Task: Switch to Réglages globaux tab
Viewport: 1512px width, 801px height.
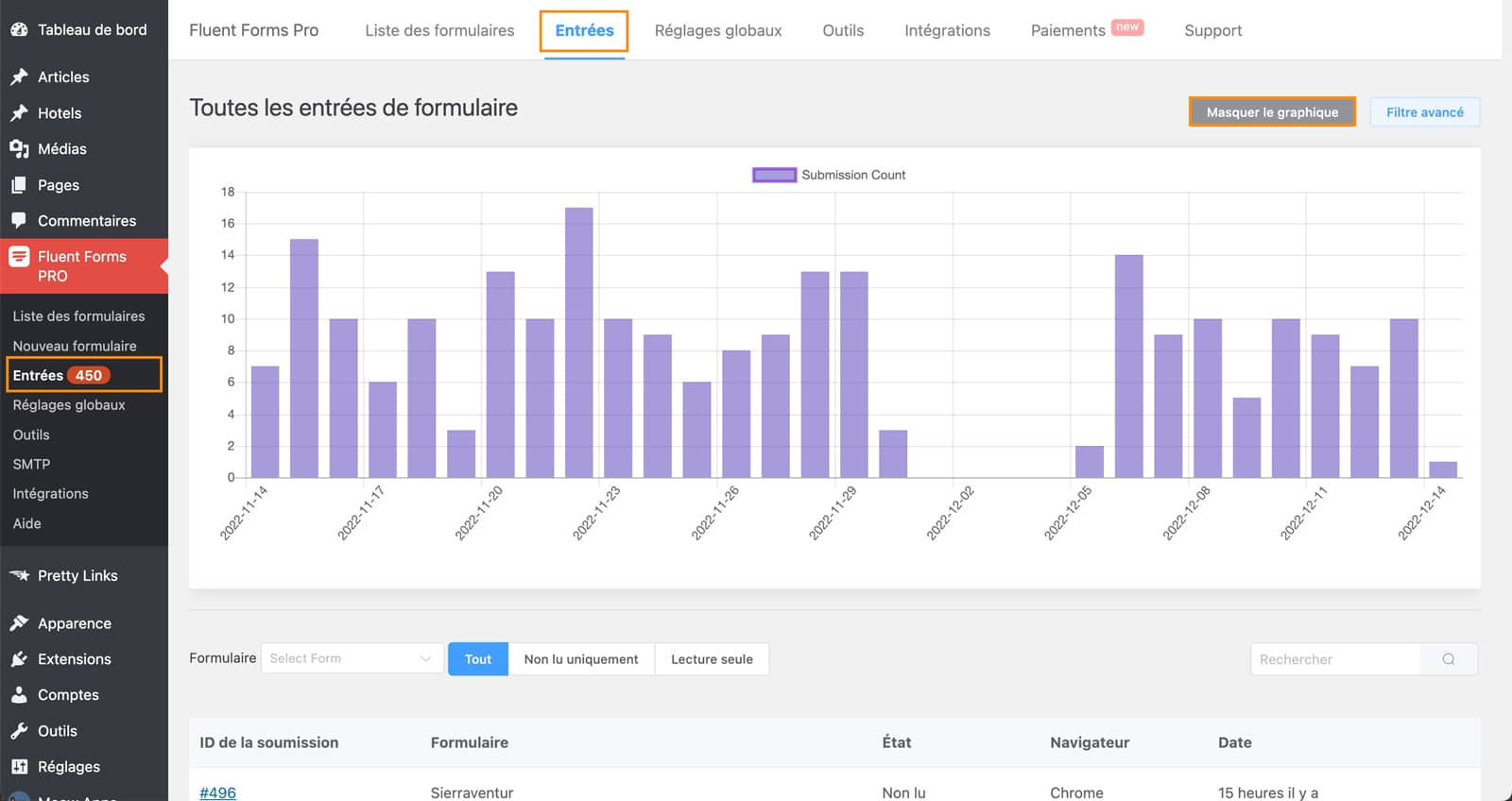Action: pos(718,30)
